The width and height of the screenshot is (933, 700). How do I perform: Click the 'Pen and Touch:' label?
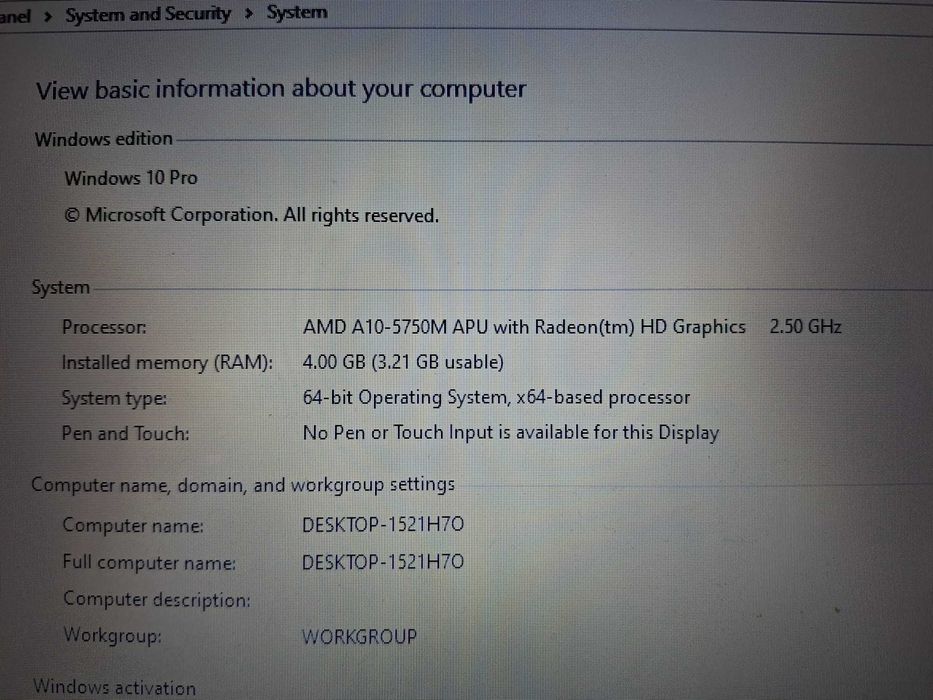pos(126,433)
